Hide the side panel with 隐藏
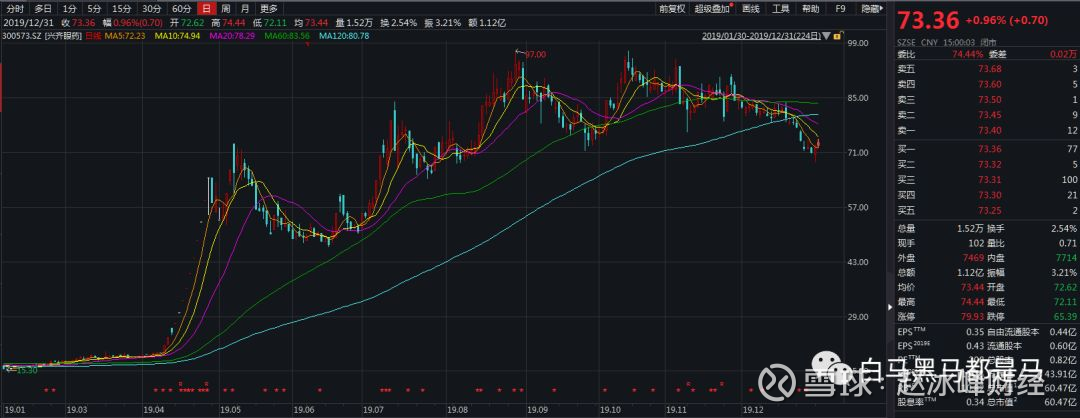 tap(871, 9)
